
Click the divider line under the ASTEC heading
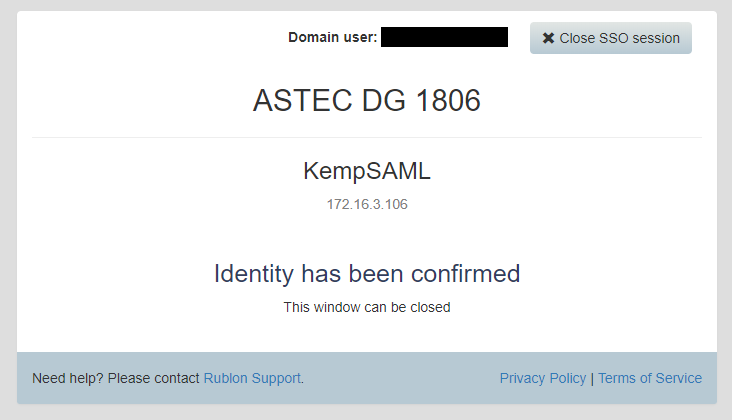(x=367, y=137)
